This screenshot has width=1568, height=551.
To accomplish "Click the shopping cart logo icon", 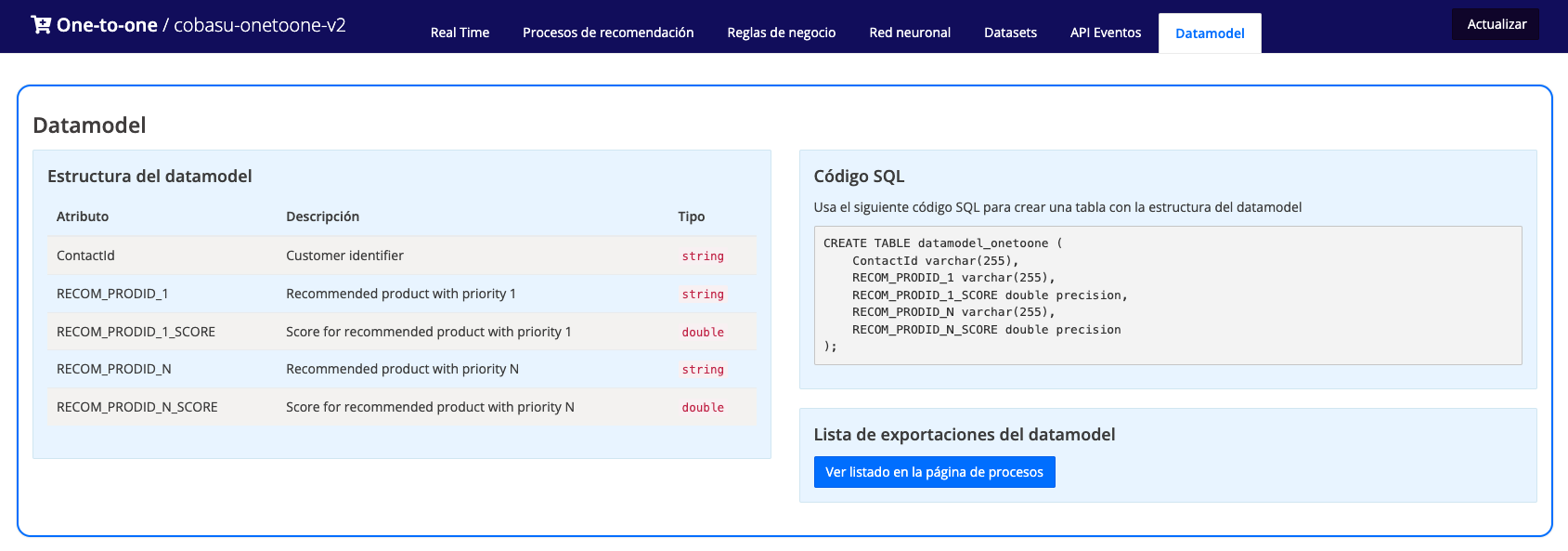I will tap(41, 25).
